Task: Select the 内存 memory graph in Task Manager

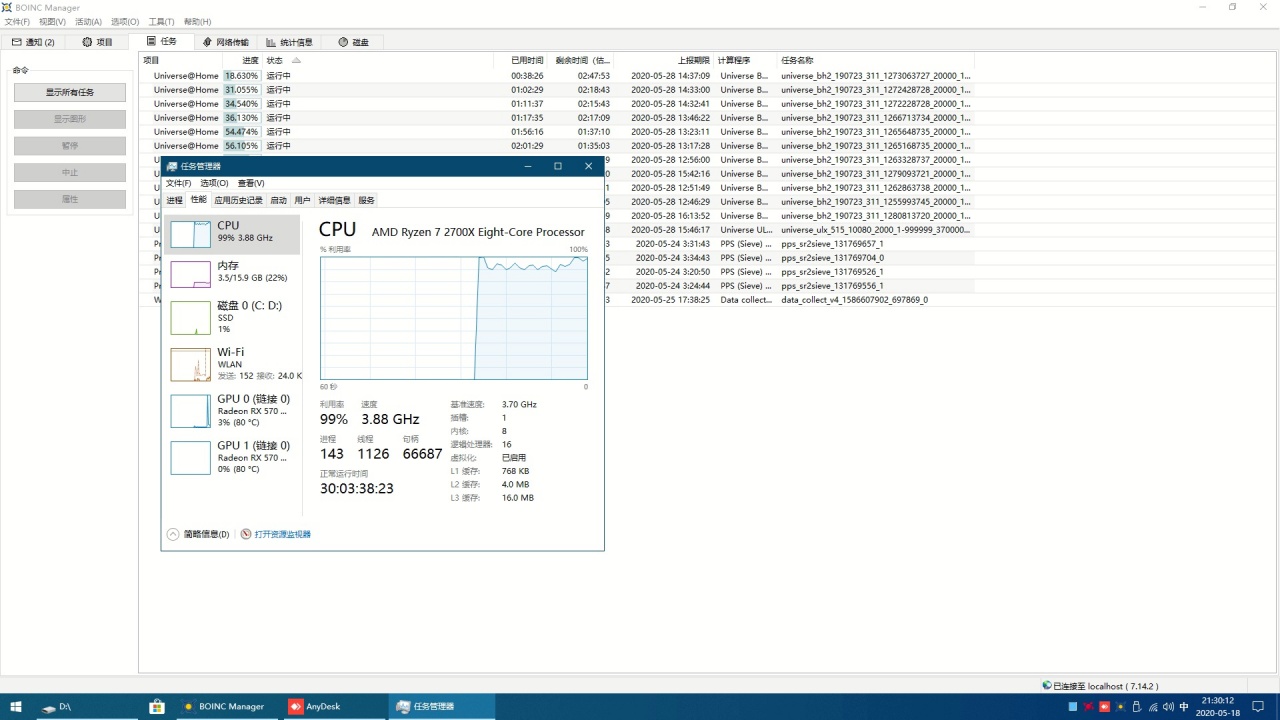Action: tap(190, 274)
